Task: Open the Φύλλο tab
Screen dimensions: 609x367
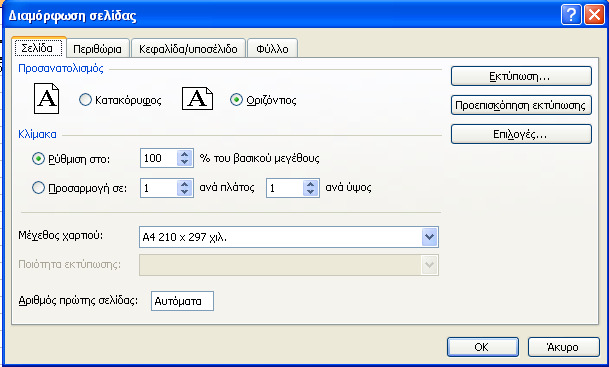Action: [272, 49]
